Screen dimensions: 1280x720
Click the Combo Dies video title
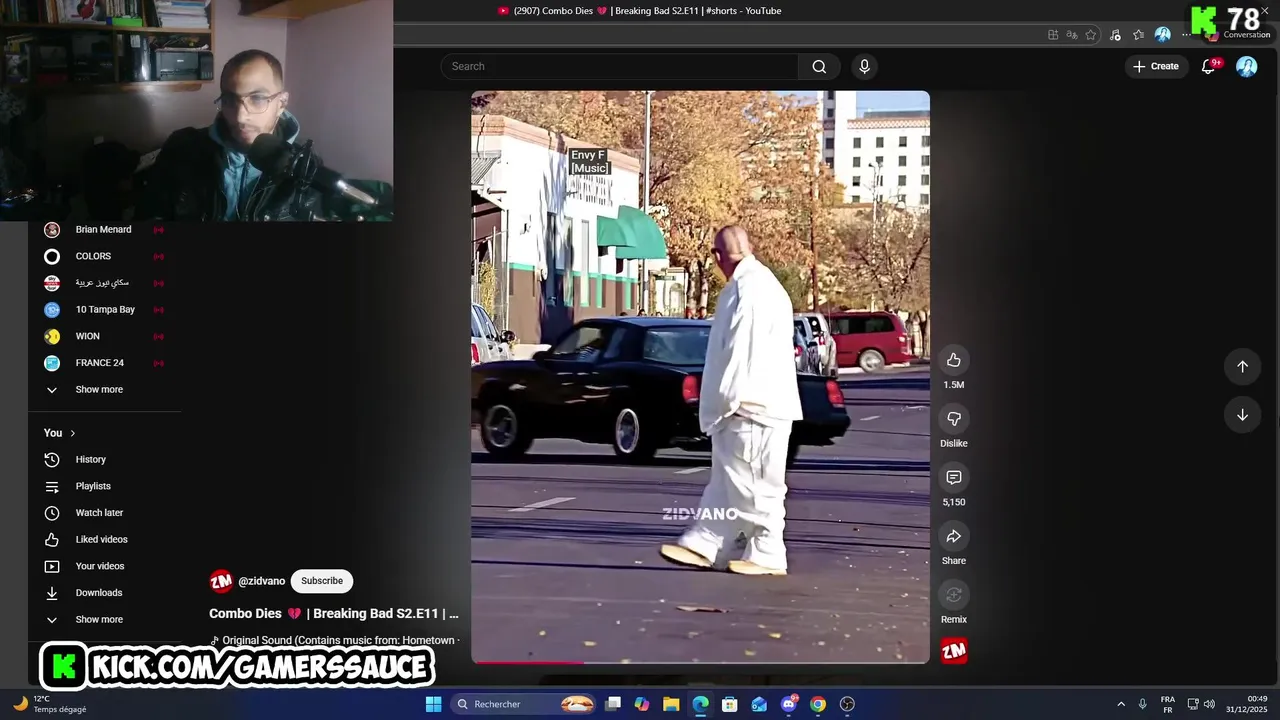334,613
